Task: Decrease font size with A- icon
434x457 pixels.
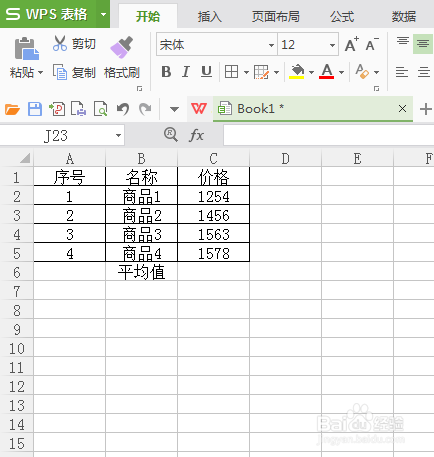Action: [x=372, y=45]
